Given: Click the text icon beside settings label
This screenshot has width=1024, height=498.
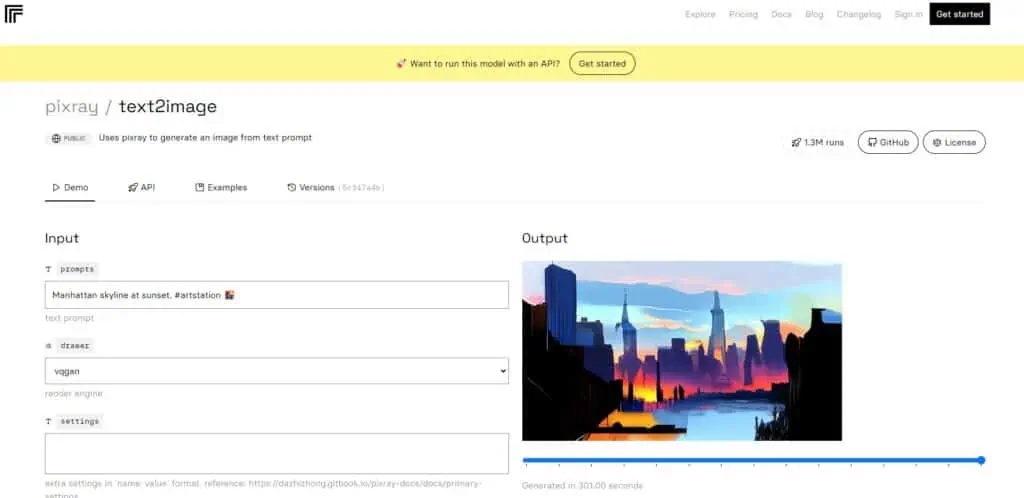Looking at the screenshot, I should tap(48, 422).
